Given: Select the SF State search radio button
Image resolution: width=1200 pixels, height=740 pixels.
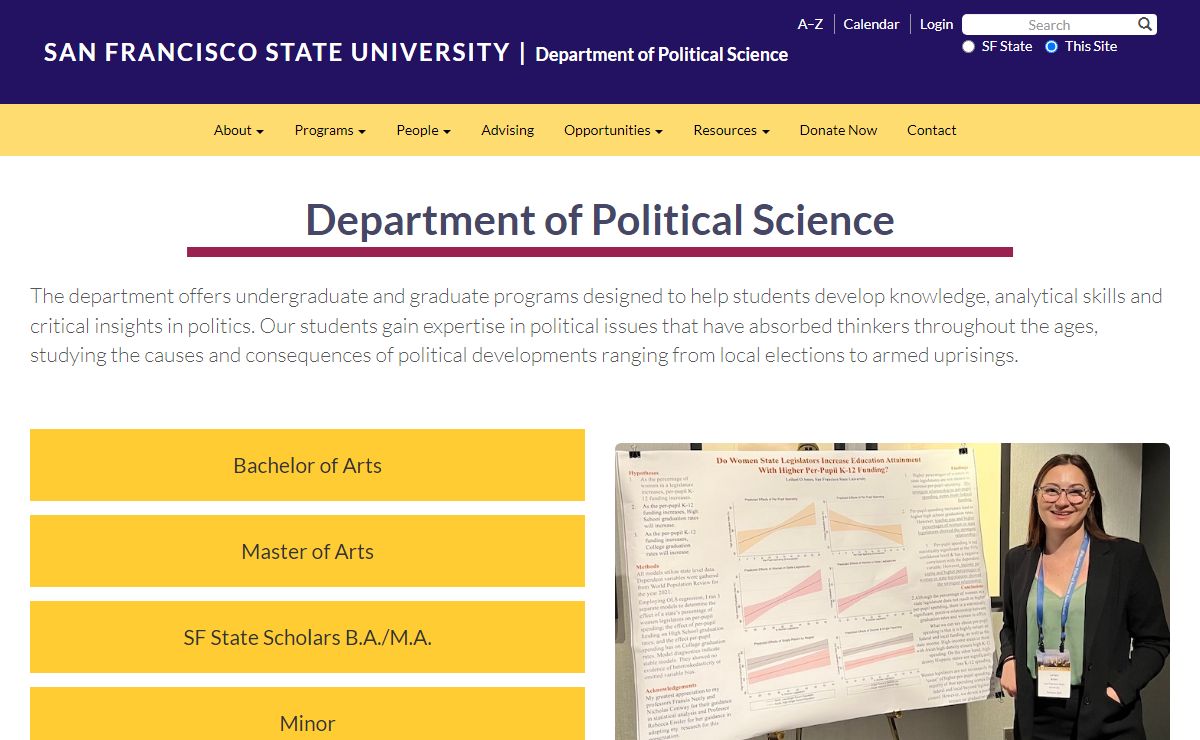Looking at the screenshot, I should pyautogui.click(x=968, y=46).
